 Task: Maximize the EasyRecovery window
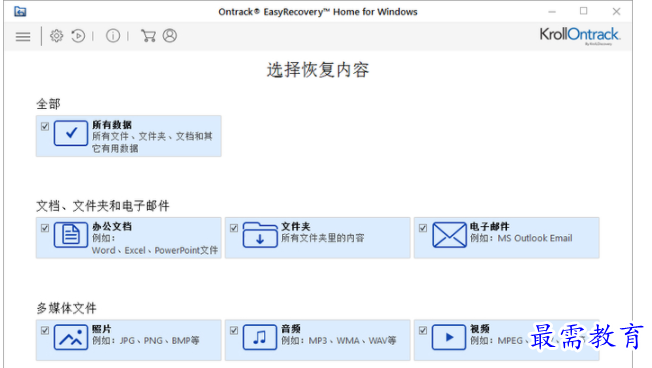tap(584, 11)
